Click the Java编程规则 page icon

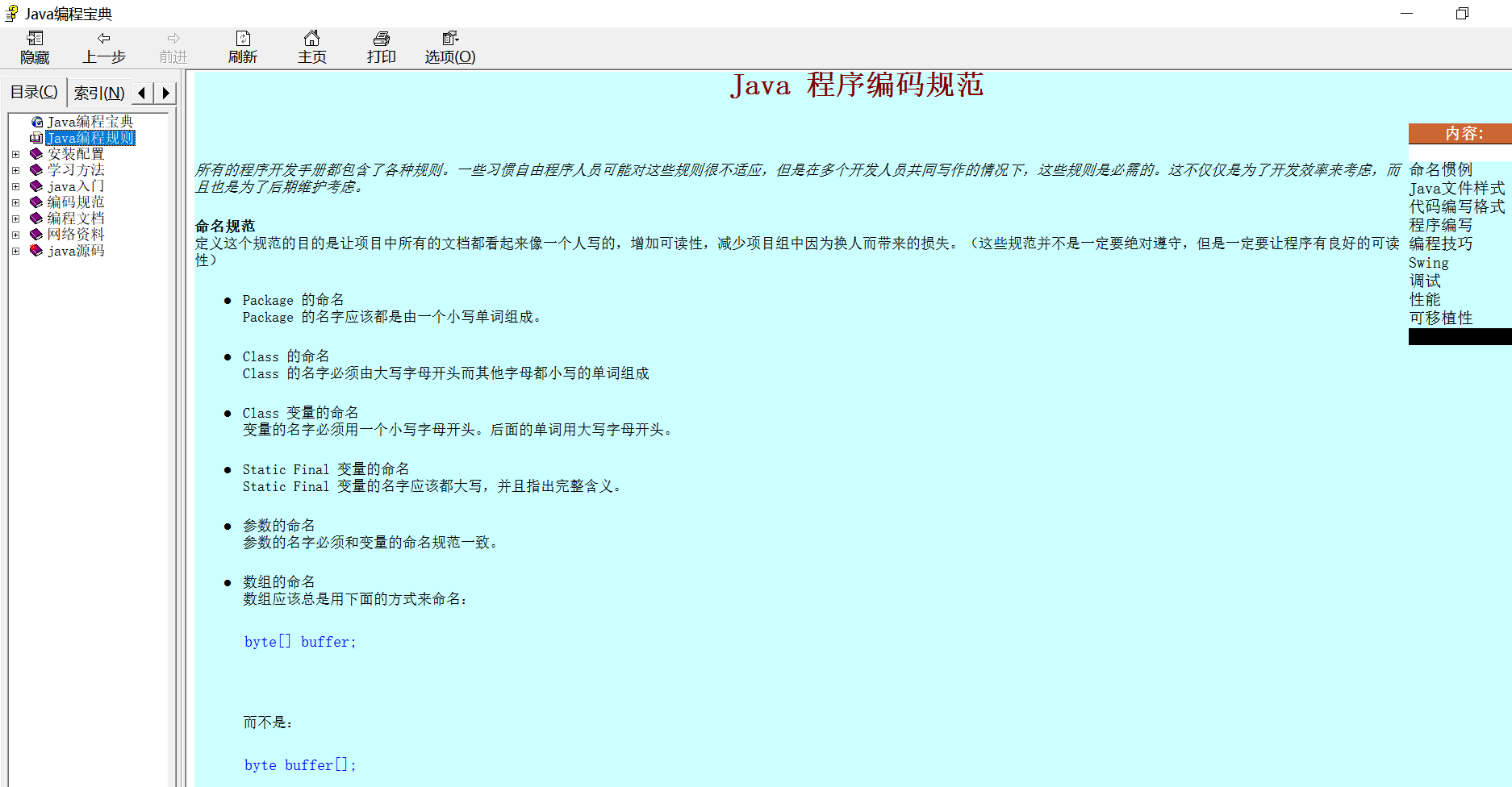click(36, 138)
